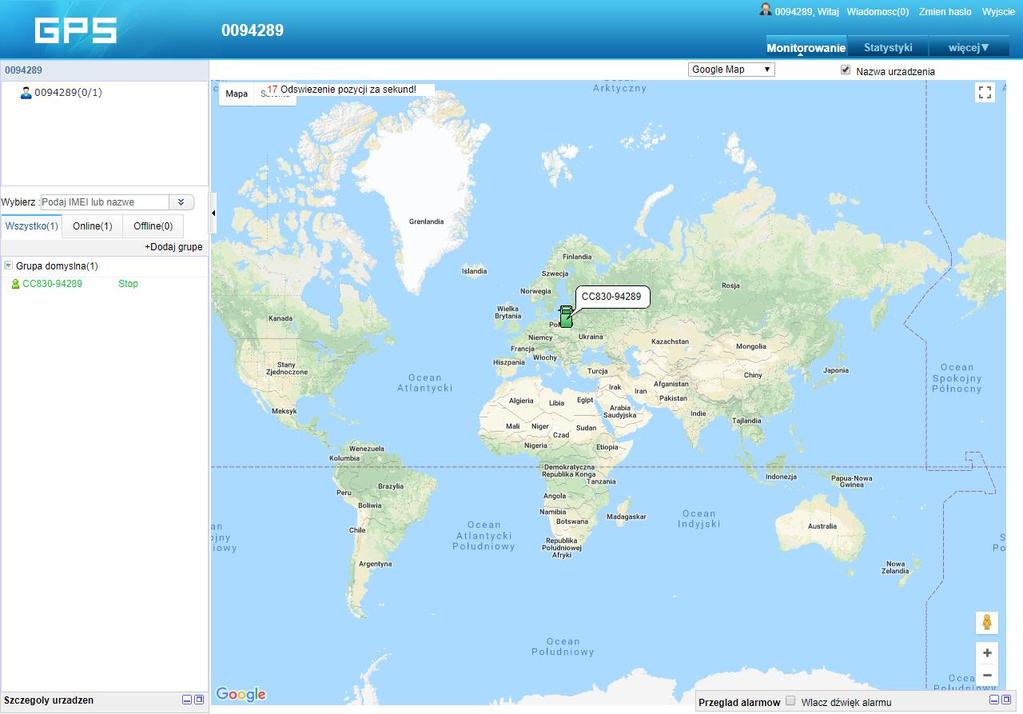Viewport: 1023px width, 714px height.
Task: Open Statystyki tab
Action: [x=887, y=48]
